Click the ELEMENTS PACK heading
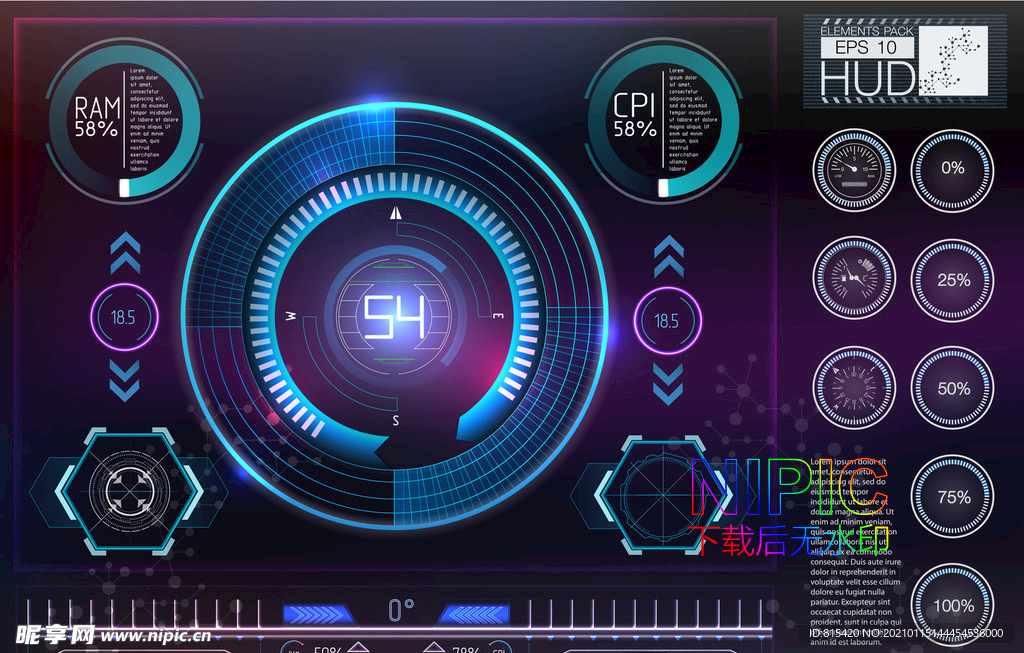Viewport: 1024px width, 653px height. pos(867,31)
